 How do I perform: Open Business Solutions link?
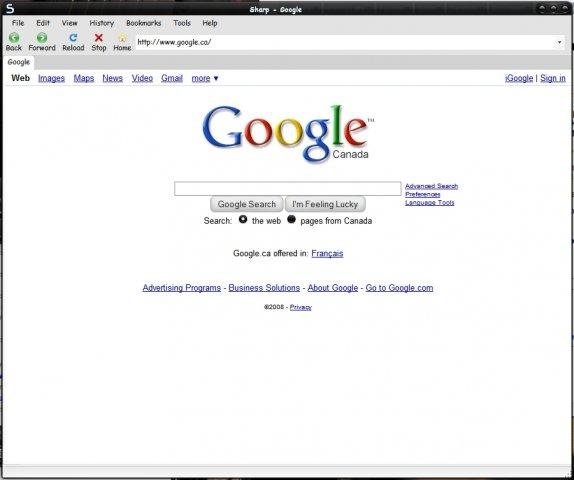click(x=264, y=288)
